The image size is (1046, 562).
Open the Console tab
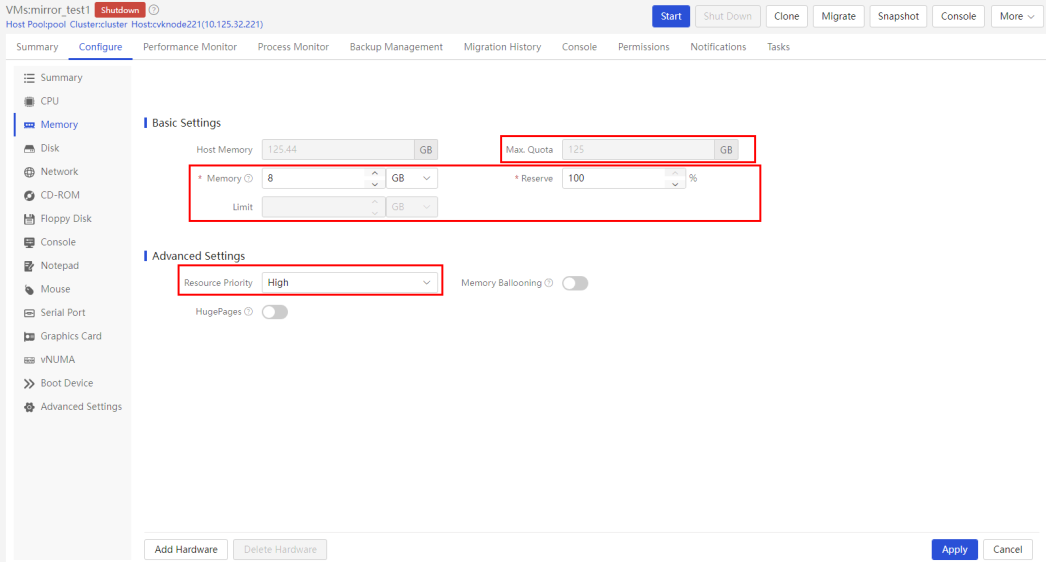coord(579,47)
